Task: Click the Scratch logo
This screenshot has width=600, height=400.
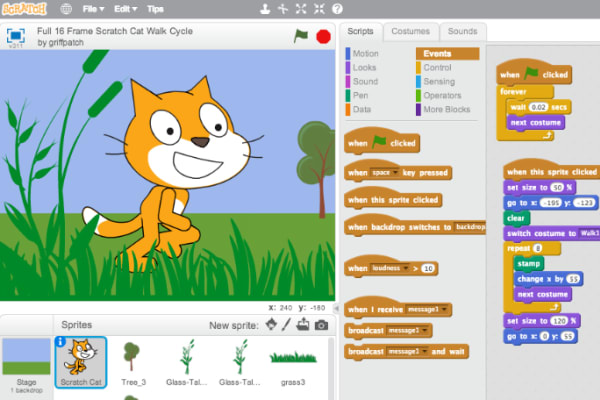Action: [x=24, y=8]
